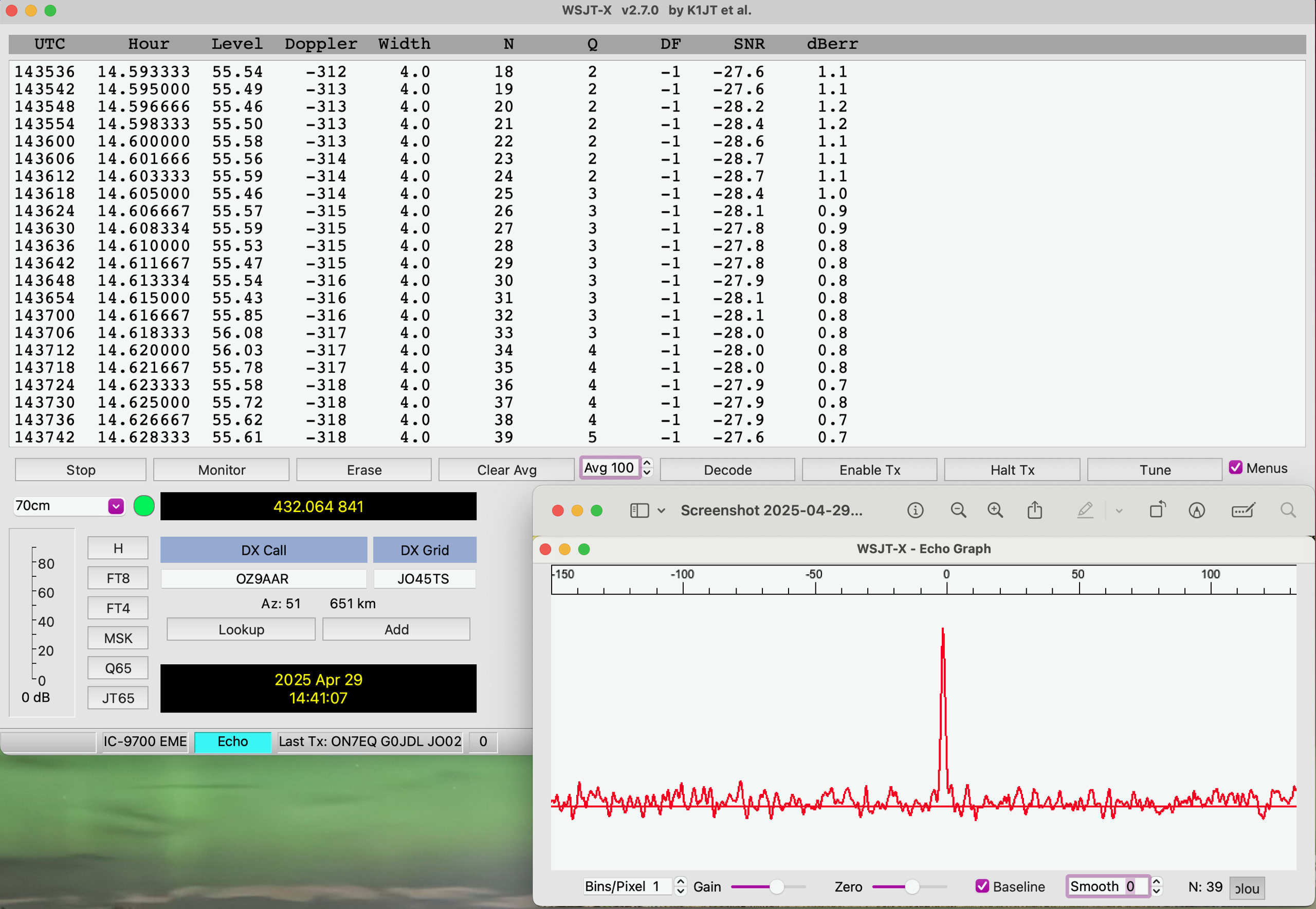Open the Share icon in Preview
Screen dimensions: 1316x909
coord(1035,510)
